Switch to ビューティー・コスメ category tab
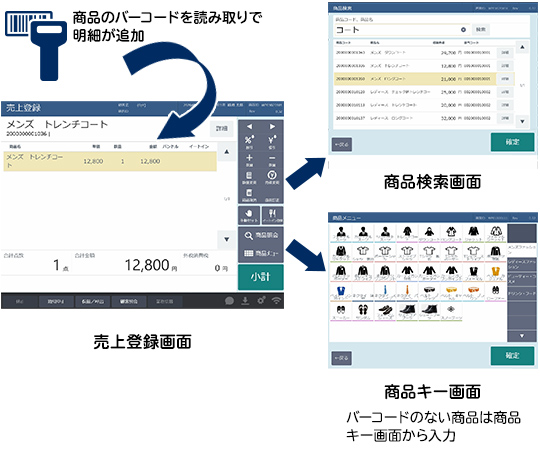The image size is (540, 450). coord(521,279)
